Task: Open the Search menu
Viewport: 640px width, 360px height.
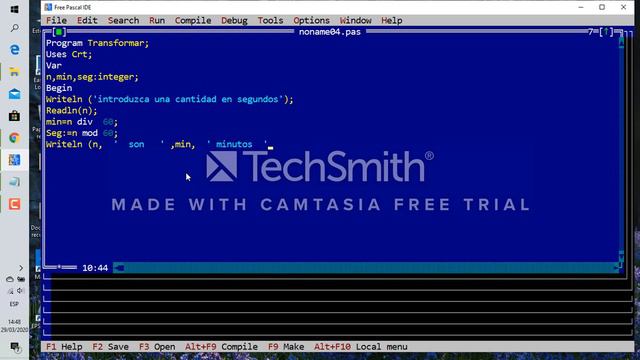Action: (x=123, y=20)
